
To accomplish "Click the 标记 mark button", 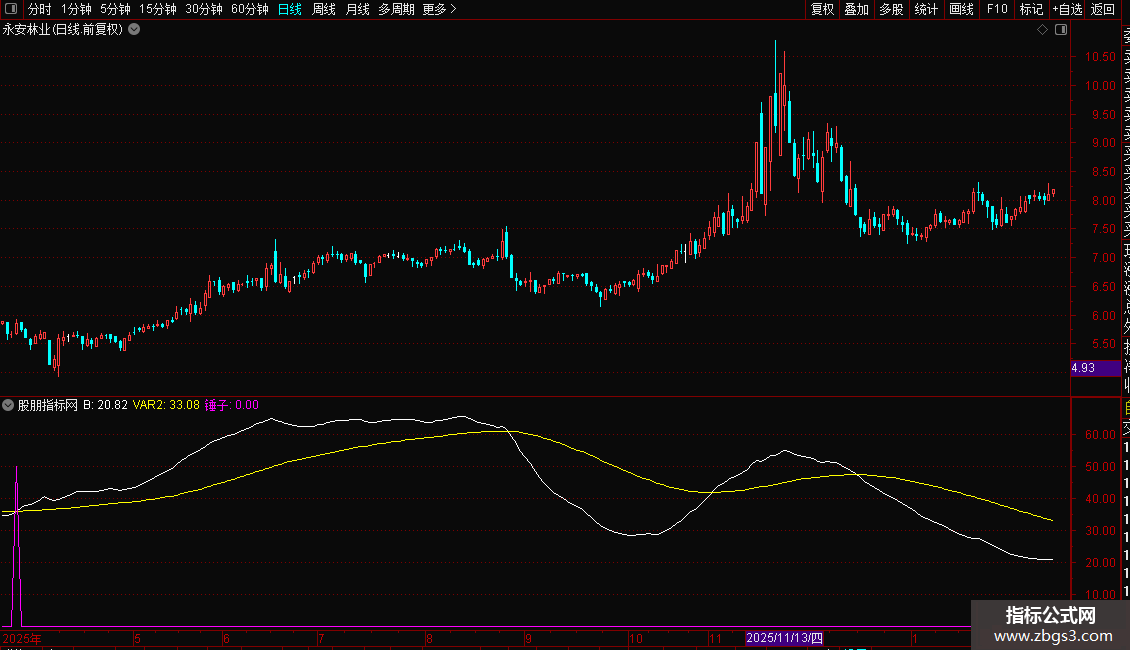I will (x=1031, y=9).
